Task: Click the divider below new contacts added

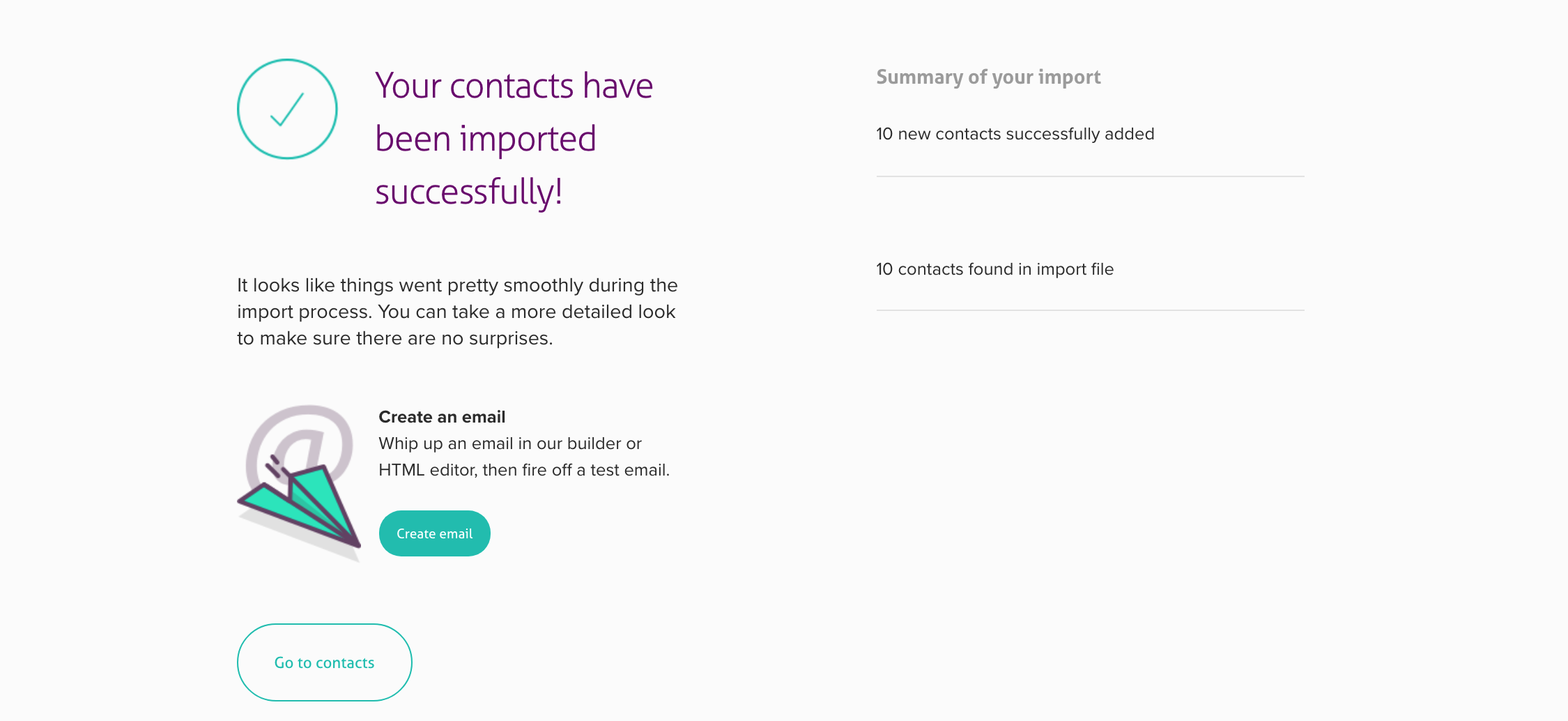Action: click(x=1090, y=176)
